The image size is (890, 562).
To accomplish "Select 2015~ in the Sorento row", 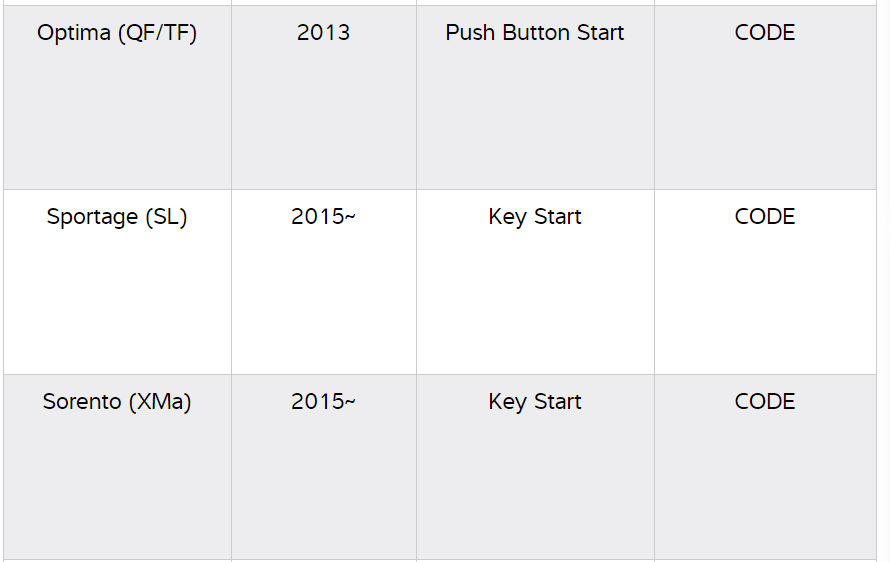I will coord(323,402).
